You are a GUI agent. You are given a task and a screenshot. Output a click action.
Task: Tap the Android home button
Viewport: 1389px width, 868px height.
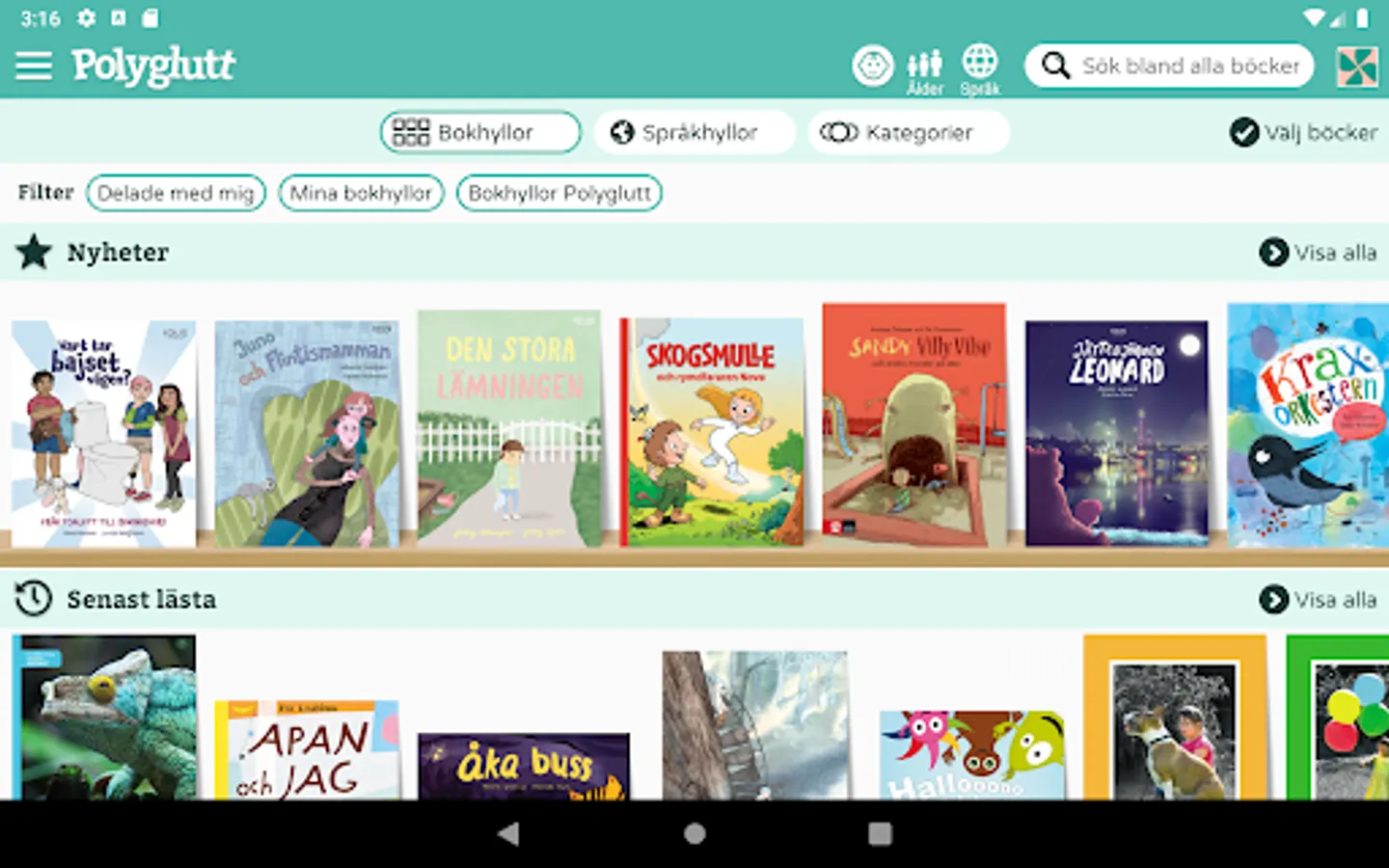pos(694,833)
